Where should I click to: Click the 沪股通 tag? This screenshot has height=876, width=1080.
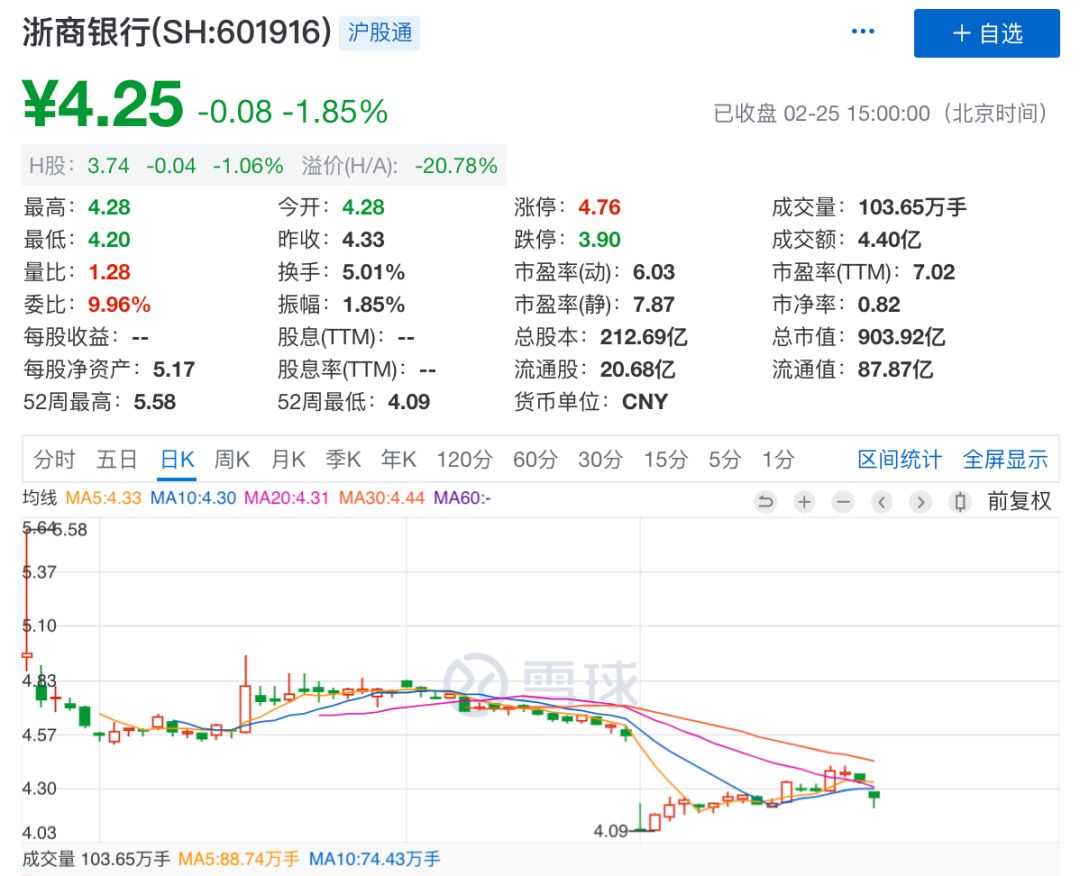[x=380, y=33]
